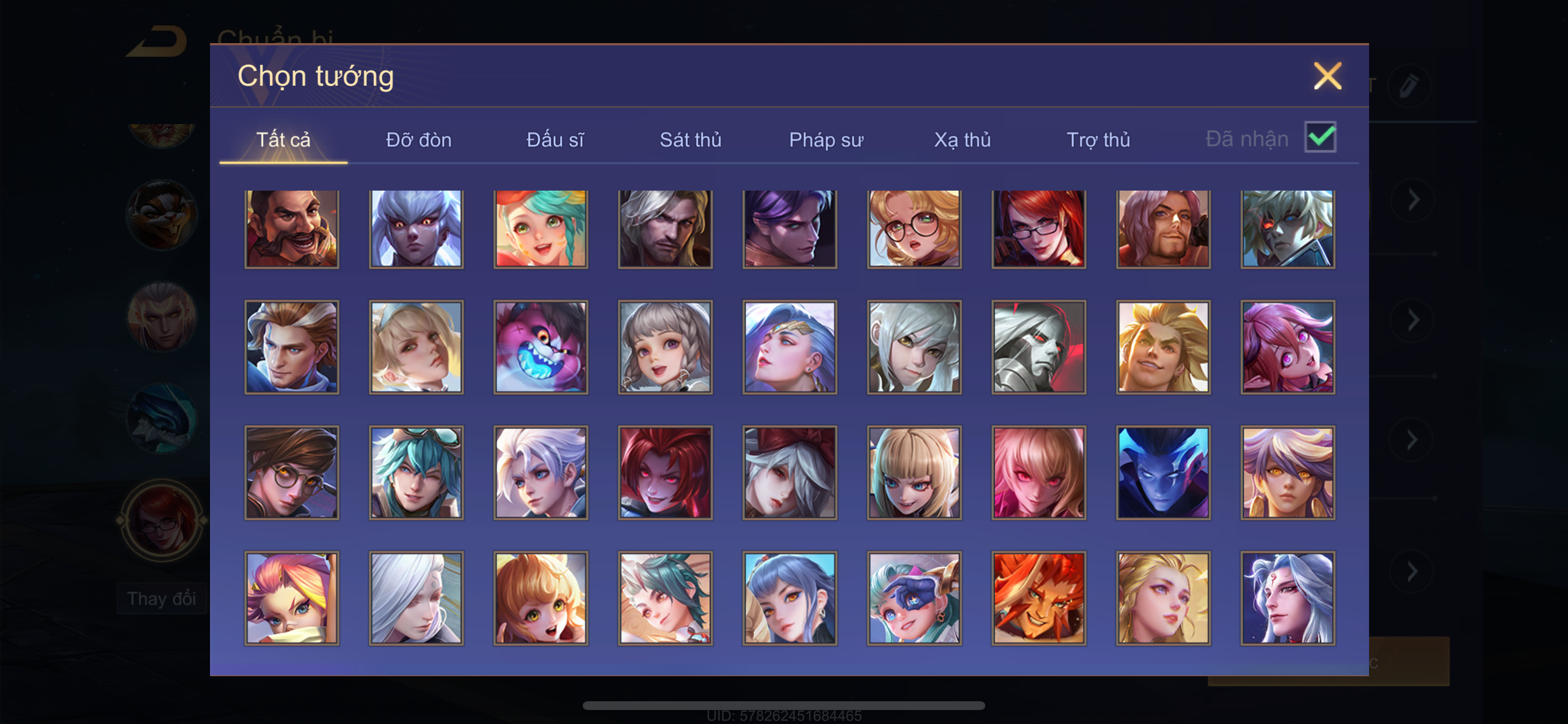This screenshot has height=724, width=1568.
Task: Select the teal-haired hero with goggles
Action: tap(416, 473)
